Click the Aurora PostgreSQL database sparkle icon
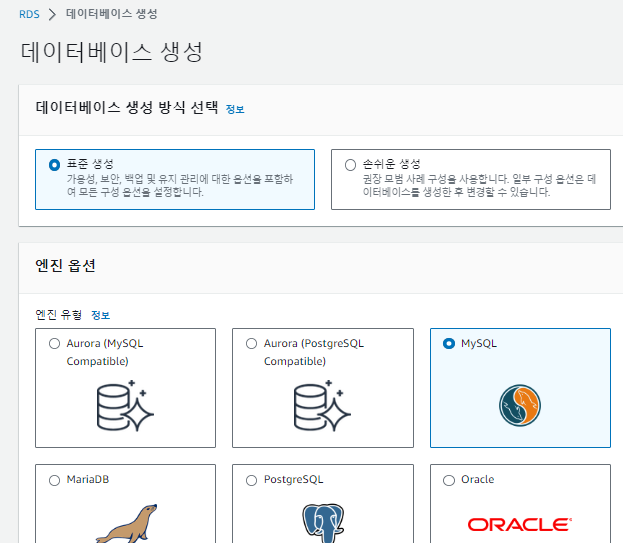This screenshot has width=623, height=543. (322, 406)
